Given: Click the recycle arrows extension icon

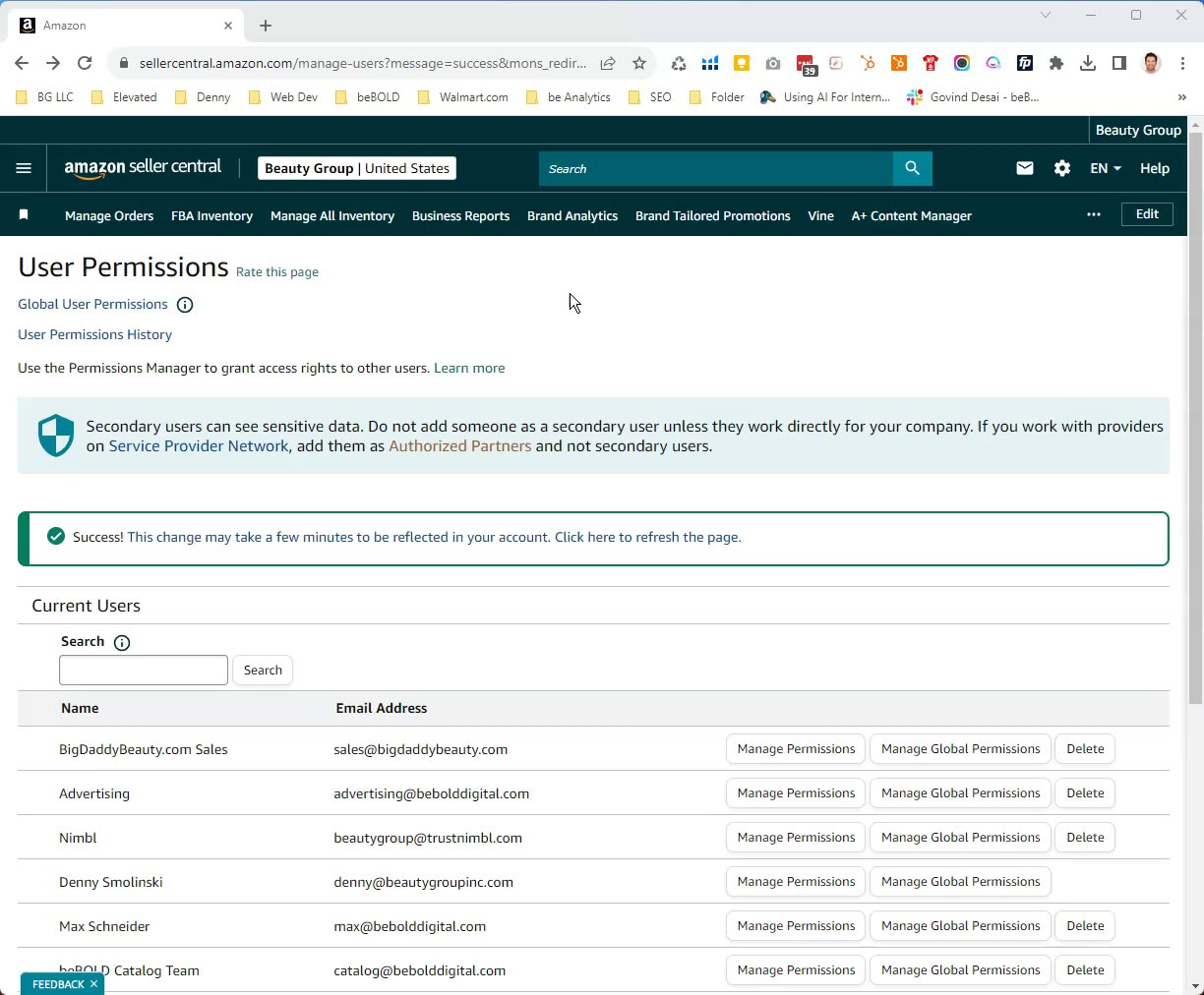Looking at the screenshot, I should tap(679, 63).
